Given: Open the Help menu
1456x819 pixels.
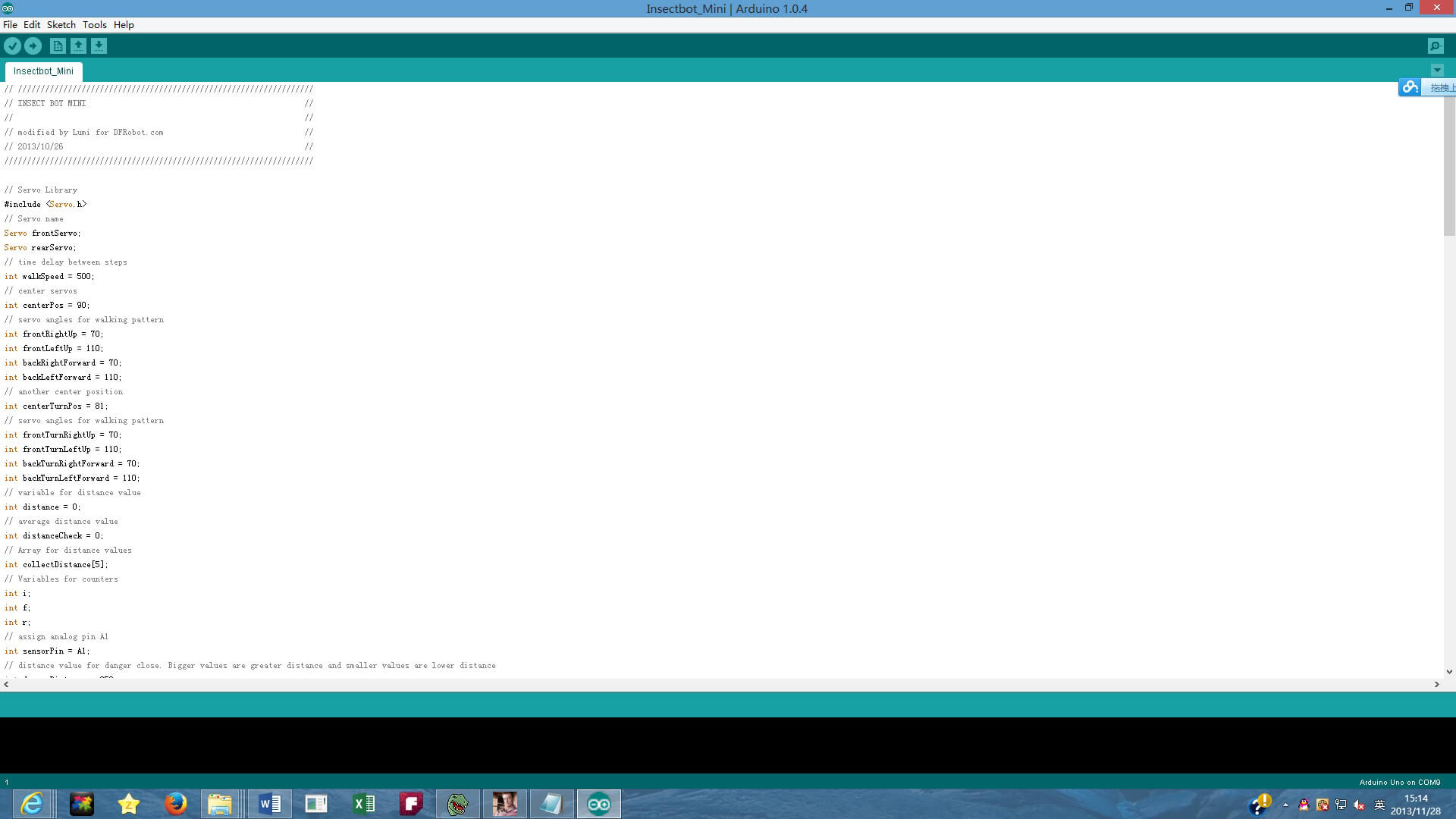Looking at the screenshot, I should point(124,25).
